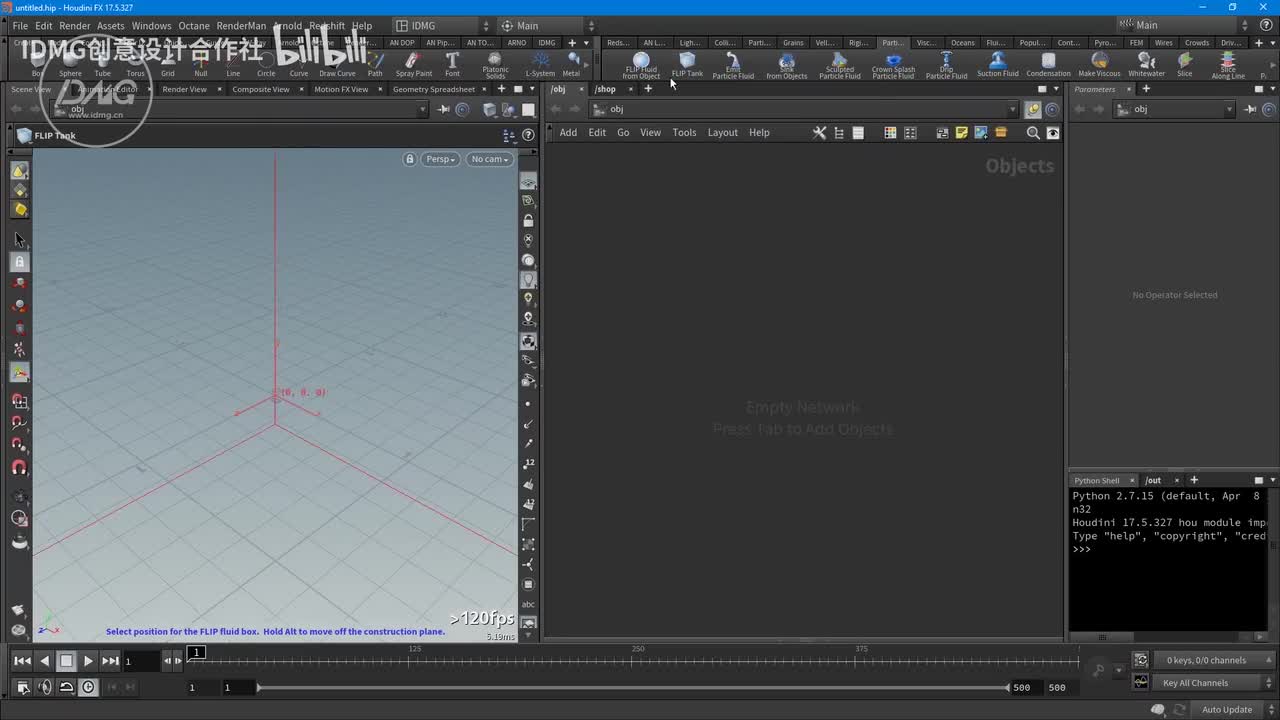Click the Condensation shelf tool

point(1048,65)
